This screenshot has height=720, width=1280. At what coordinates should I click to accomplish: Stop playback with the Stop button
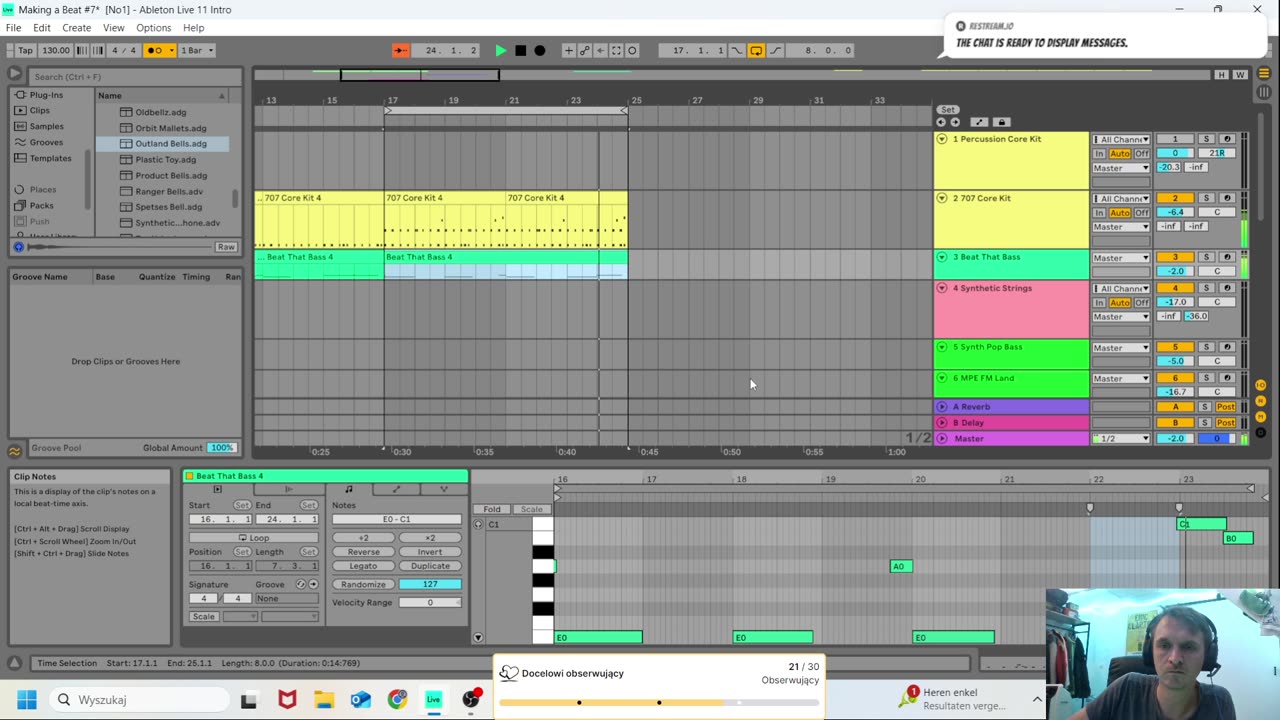[x=520, y=50]
